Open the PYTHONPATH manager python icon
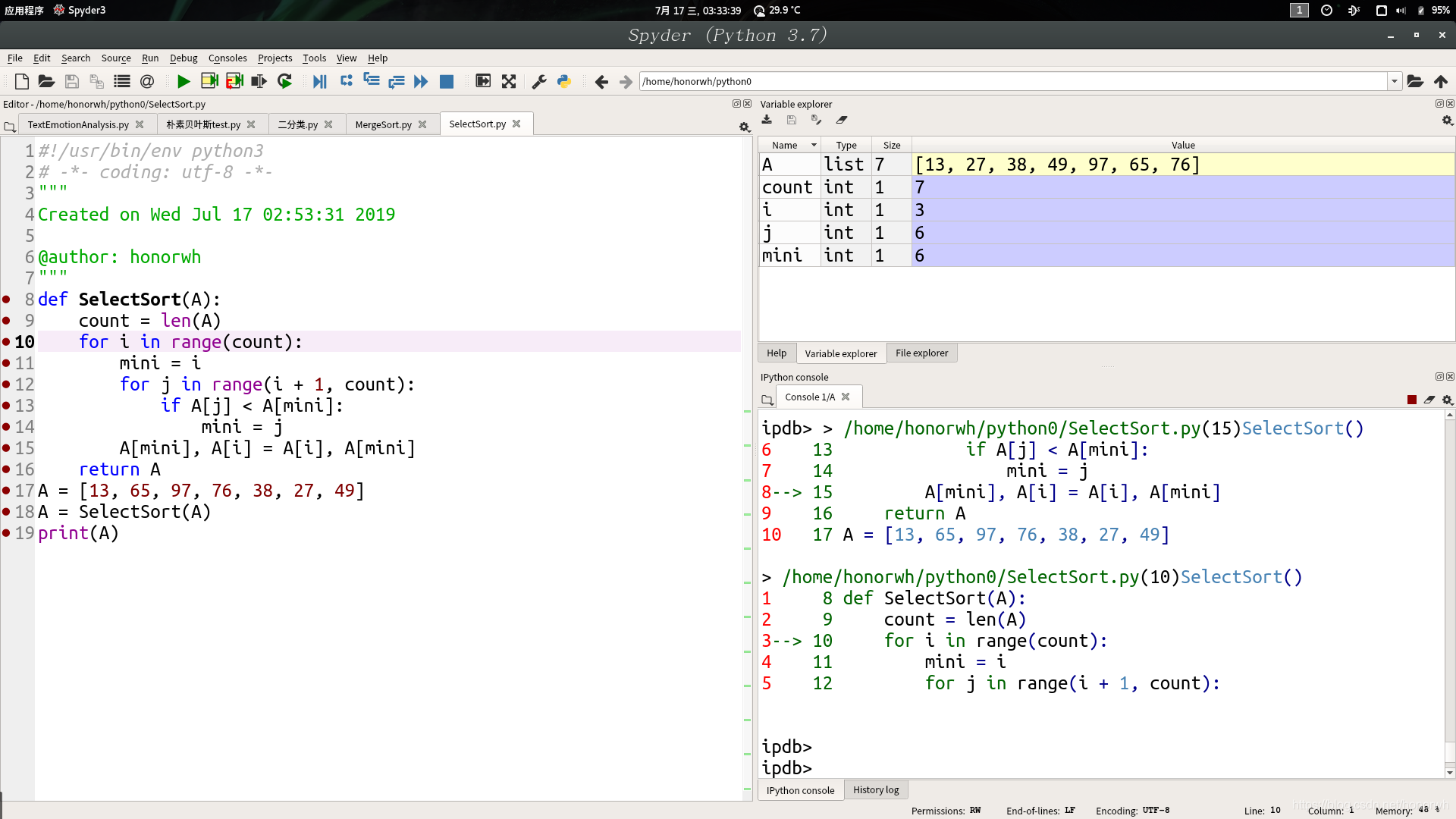Image resolution: width=1456 pixels, height=819 pixels. point(564,81)
